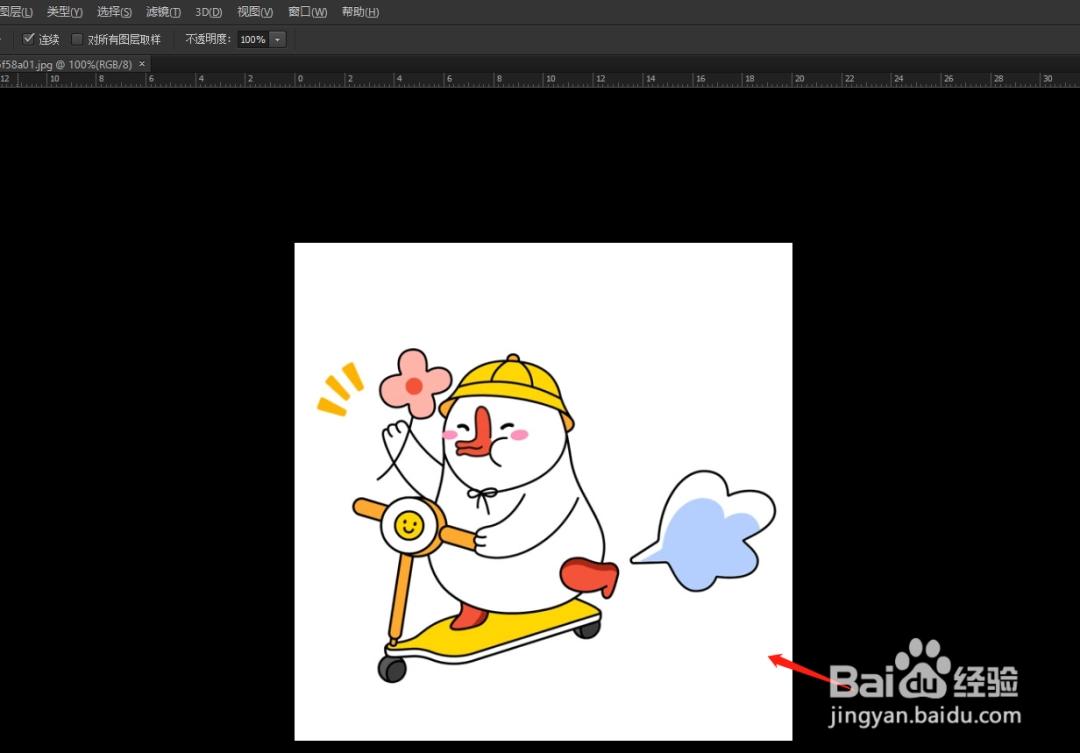Select the f58a01.jpg document tab
The width and height of the screenshot is (1080, 753).
click(66, 64)
